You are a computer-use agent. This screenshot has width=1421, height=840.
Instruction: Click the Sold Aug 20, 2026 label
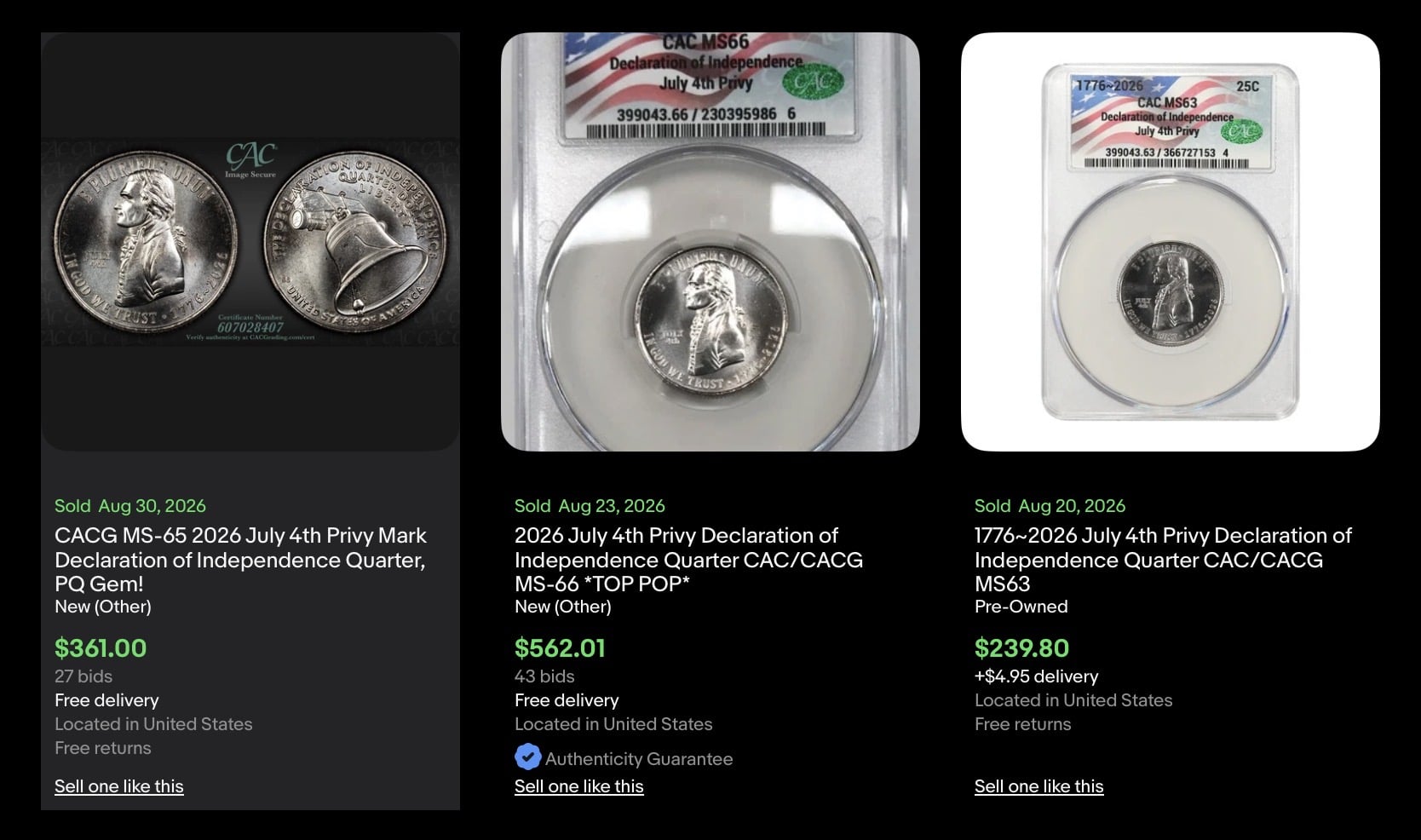coord(1050,506)
